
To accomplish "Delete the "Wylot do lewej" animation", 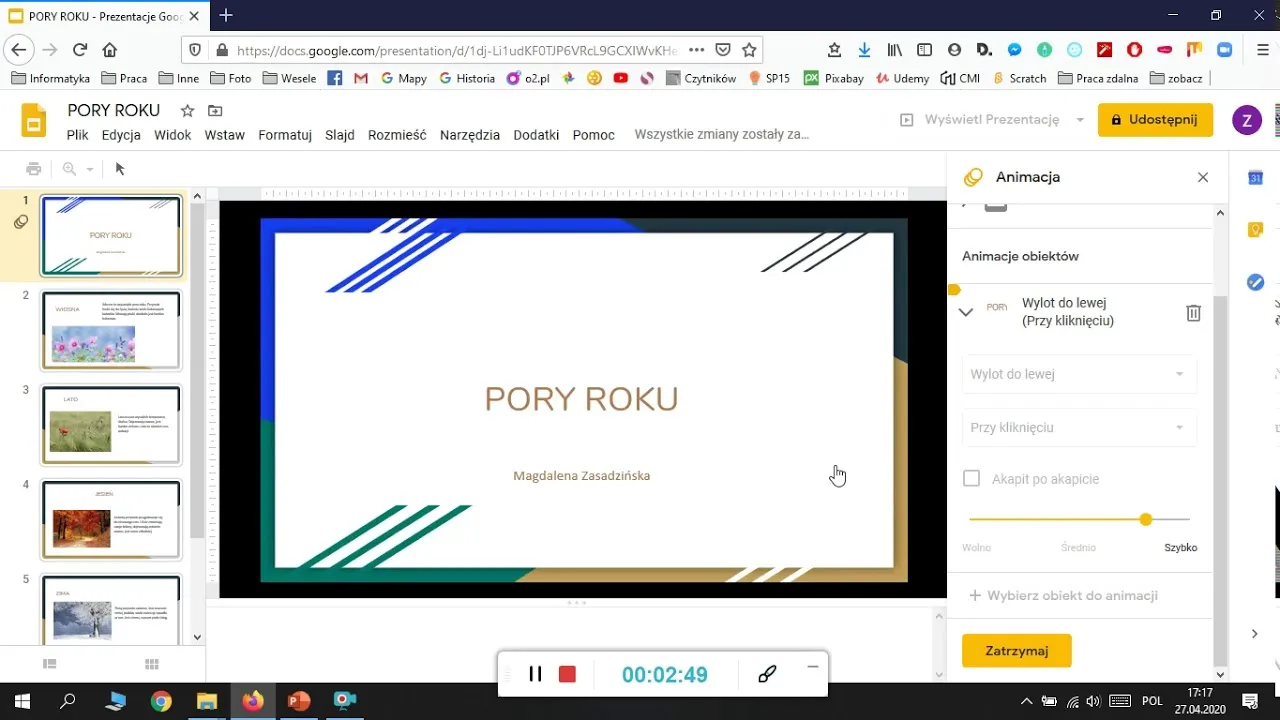I will coord(1193,312).
